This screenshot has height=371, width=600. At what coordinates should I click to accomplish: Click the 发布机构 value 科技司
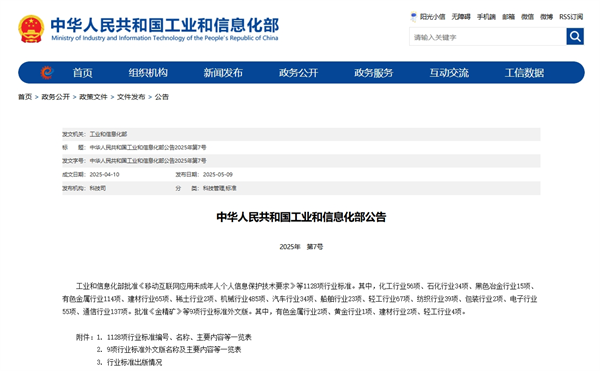[x=98, y=189]
